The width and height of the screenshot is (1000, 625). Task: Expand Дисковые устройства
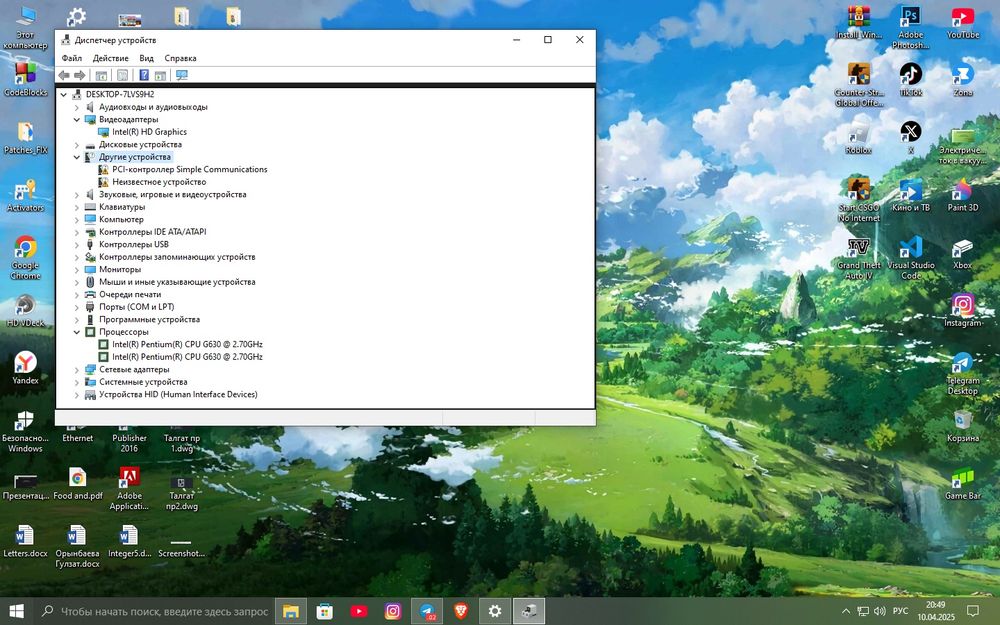coord(77,145)
